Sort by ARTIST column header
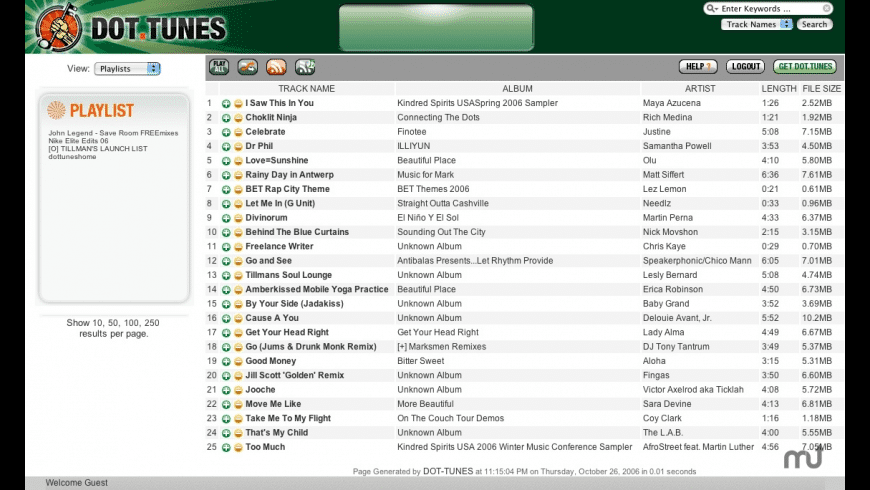This screenshot has height=490, width=870. tap(700, 89)
